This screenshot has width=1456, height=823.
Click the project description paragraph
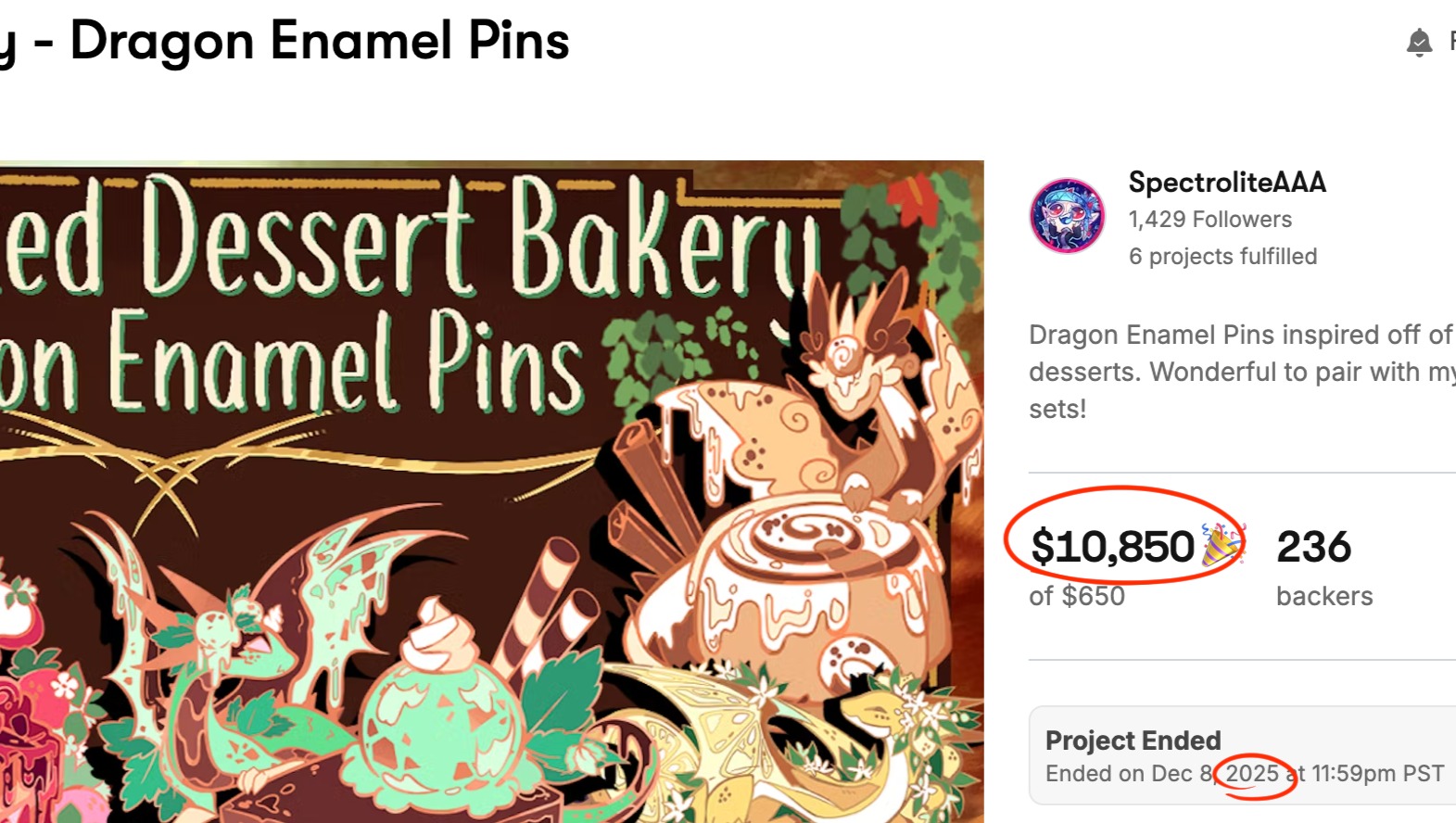point(1242,372)
